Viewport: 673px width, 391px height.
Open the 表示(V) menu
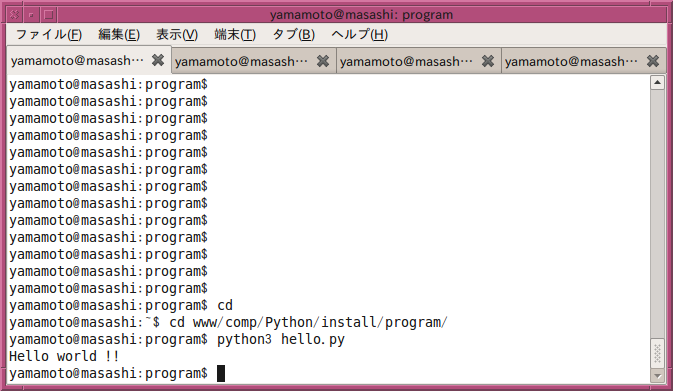tap(177, 34)
